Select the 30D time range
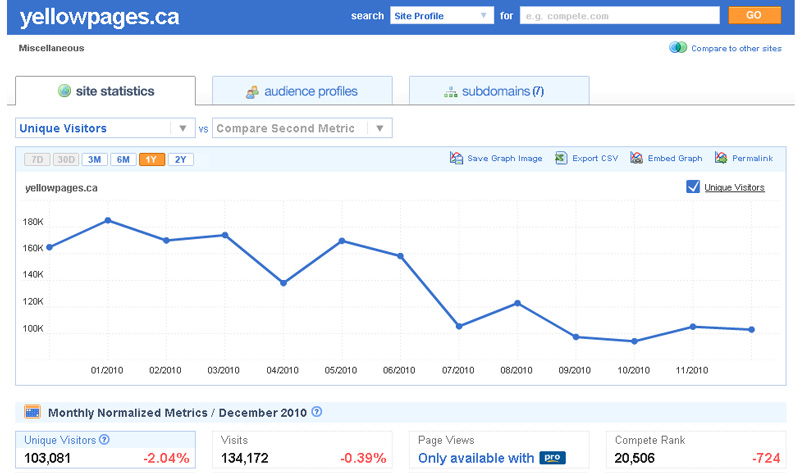The width and height of the screenshot is (800, 473). pos(66,159)
